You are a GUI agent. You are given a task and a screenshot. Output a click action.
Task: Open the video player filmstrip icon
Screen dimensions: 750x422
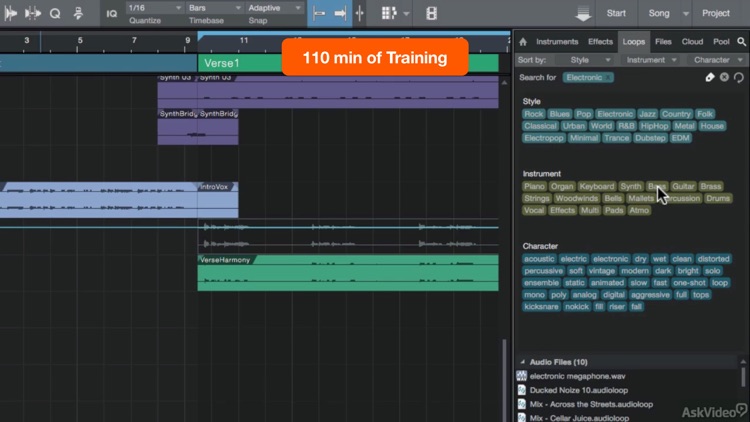coord(431,13)
